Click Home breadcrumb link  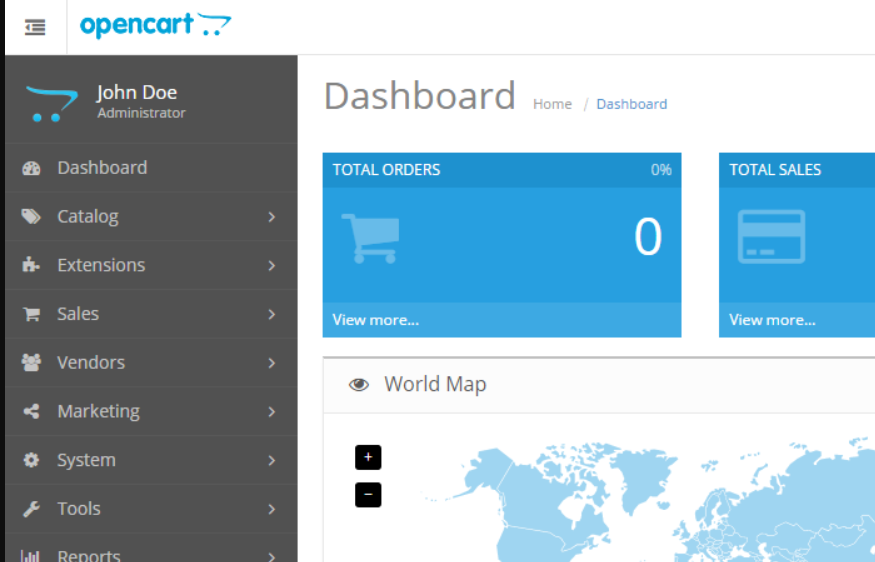pos(552,104)
